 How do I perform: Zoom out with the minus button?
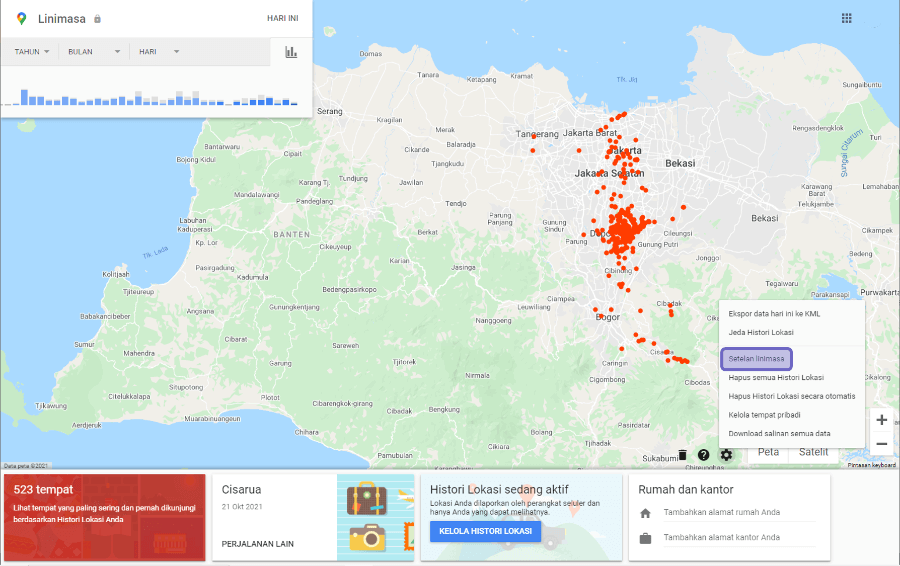[x=882, y=444]
